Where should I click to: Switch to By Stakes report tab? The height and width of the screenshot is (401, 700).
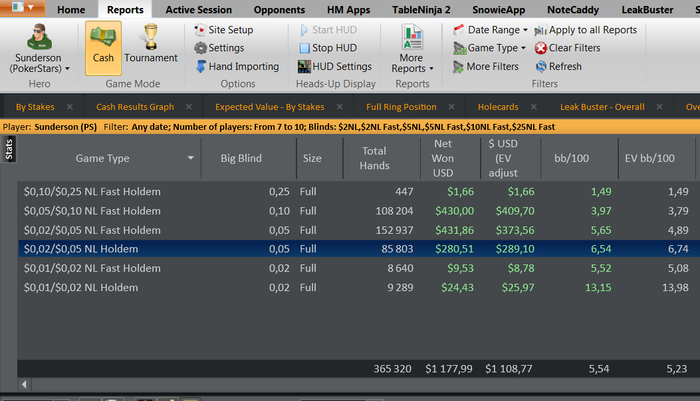point(35,107)
